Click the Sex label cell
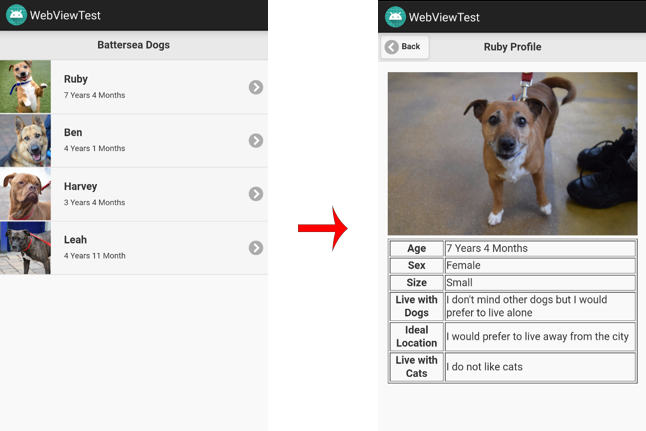The height and width of the screenshot is (431, 646). tap(417, 265)
